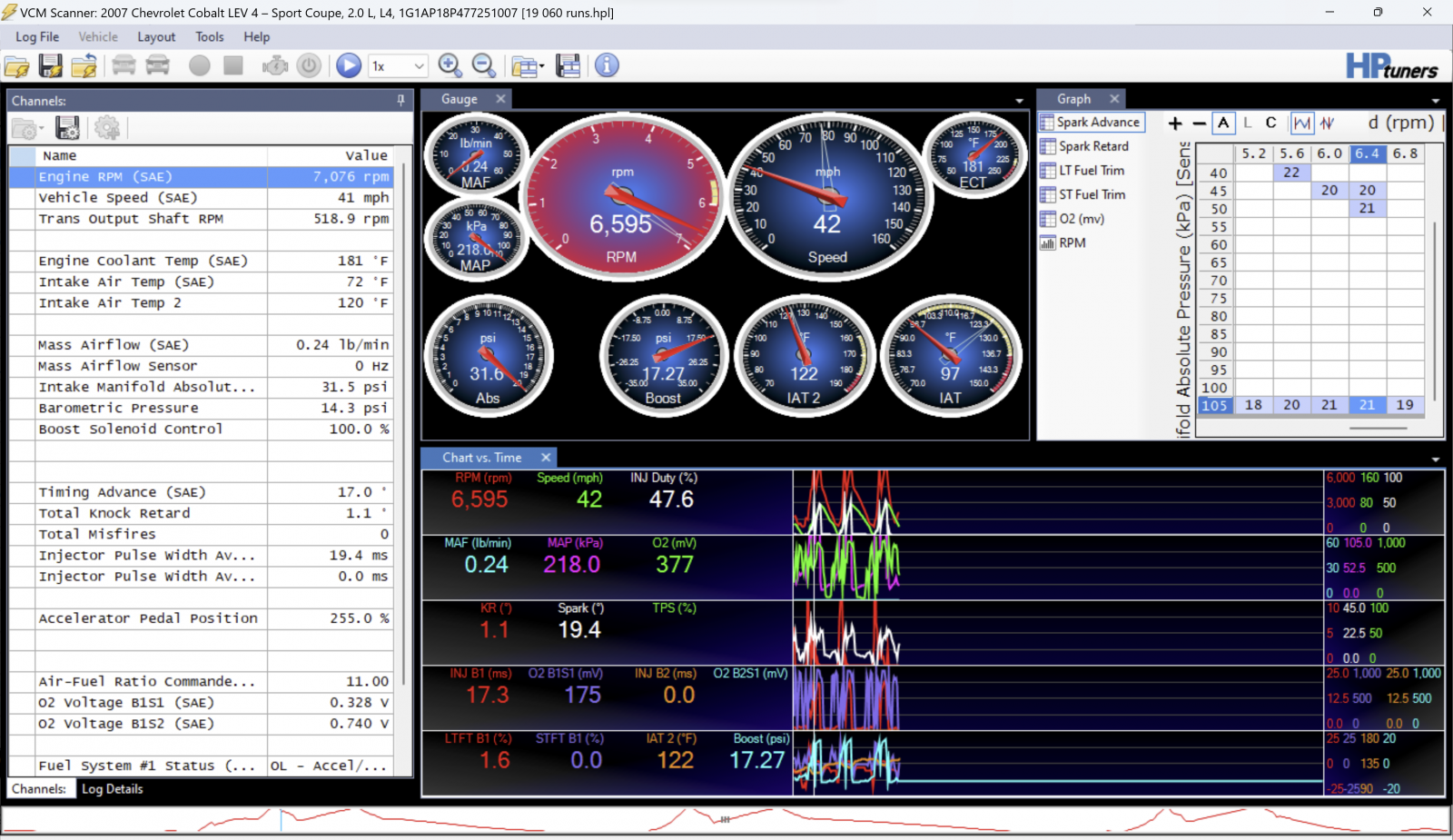Viewport: 1453px width, 840px height.
Task: Switch to the Graph tab
Action: point(1074,99)
